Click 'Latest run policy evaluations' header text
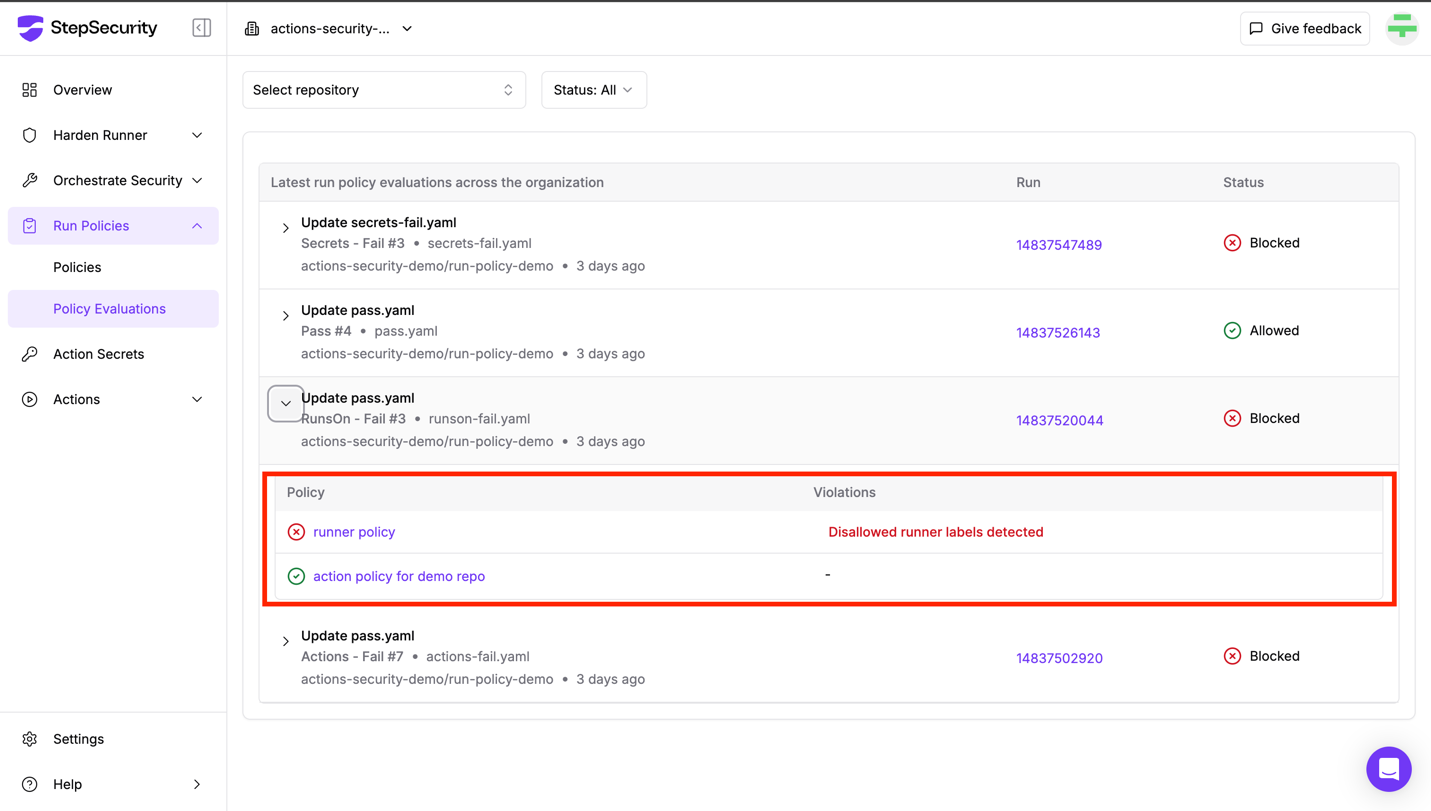1431x811 pixels. click(437, 182)
